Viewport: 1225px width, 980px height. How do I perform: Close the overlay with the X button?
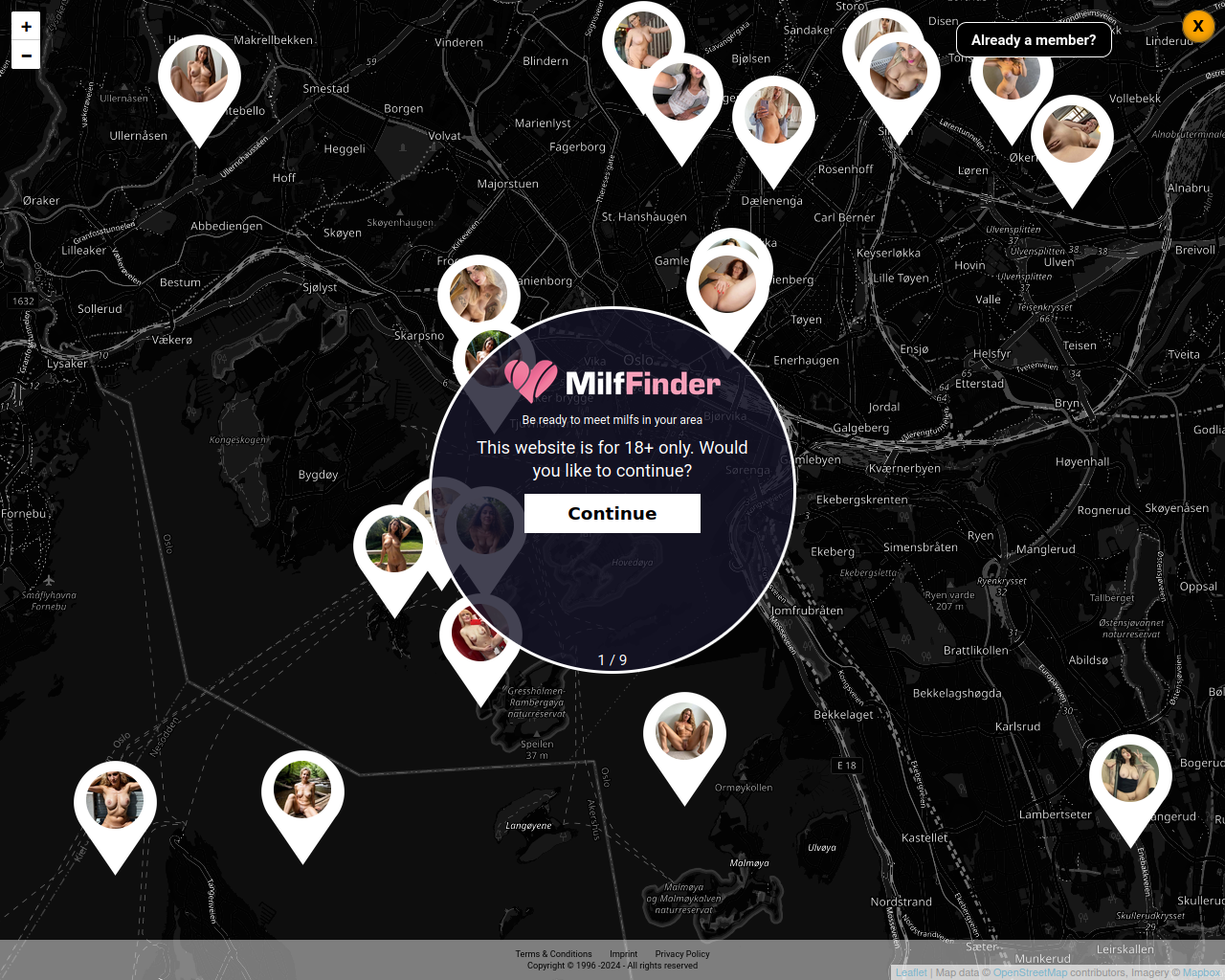click(1198, 26)
